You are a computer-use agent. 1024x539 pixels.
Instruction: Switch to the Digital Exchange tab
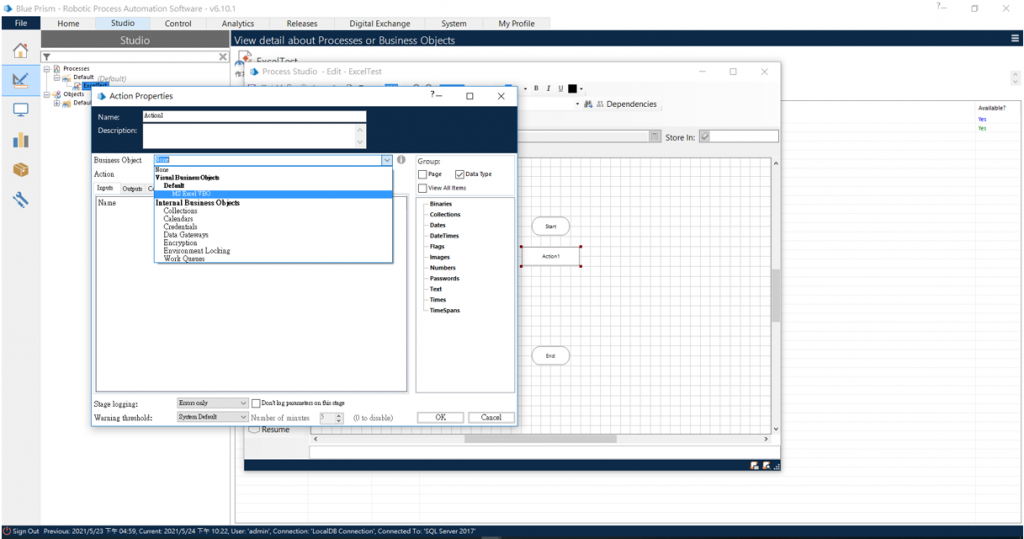point(379,24)
